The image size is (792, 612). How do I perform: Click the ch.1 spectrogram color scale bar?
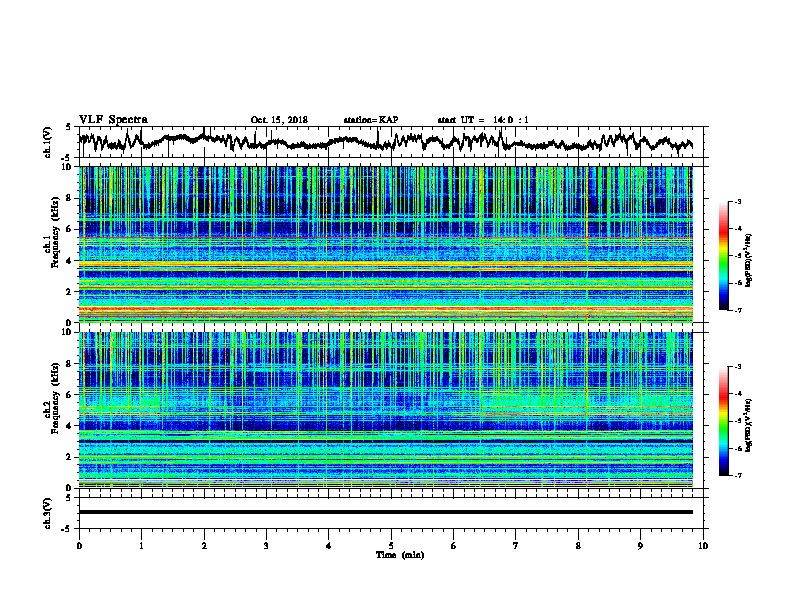tap(723, 256)
